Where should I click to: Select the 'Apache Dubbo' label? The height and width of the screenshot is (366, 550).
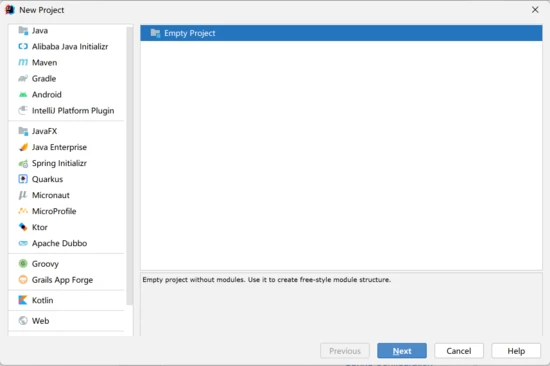pyautogui.click(x=59, y=243)
